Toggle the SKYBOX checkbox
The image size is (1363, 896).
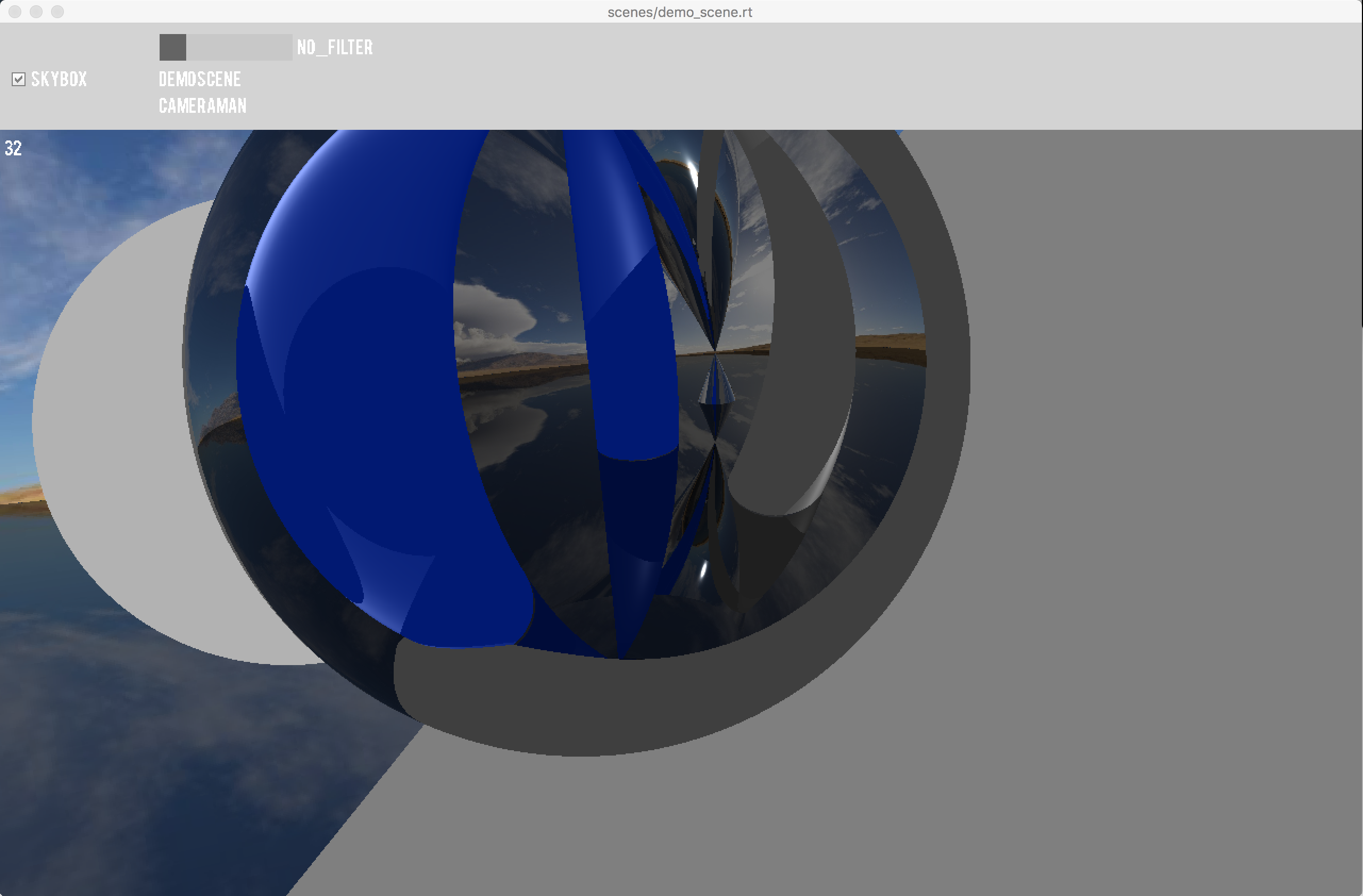pos(18,79)
